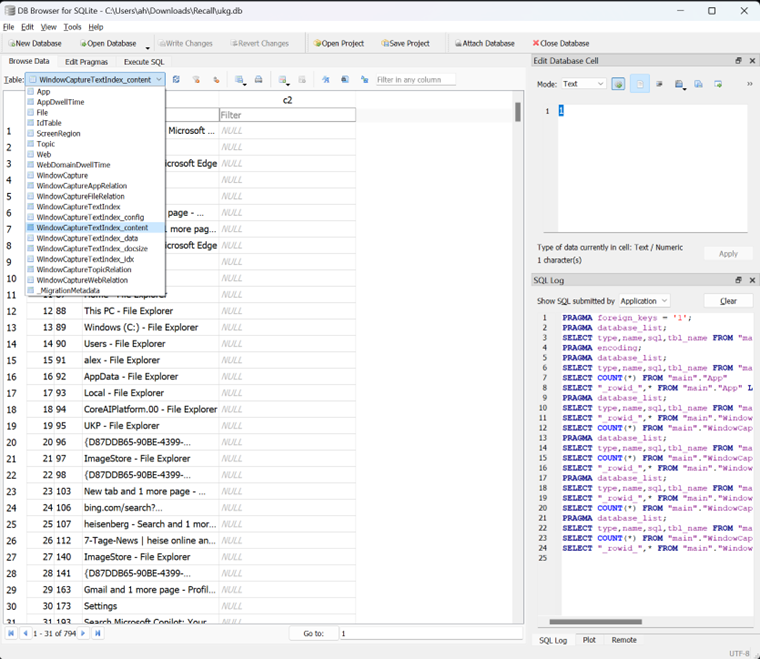Go to the last page of records
The width and height of the screenshot is (760, 659).
pos(98,633)
